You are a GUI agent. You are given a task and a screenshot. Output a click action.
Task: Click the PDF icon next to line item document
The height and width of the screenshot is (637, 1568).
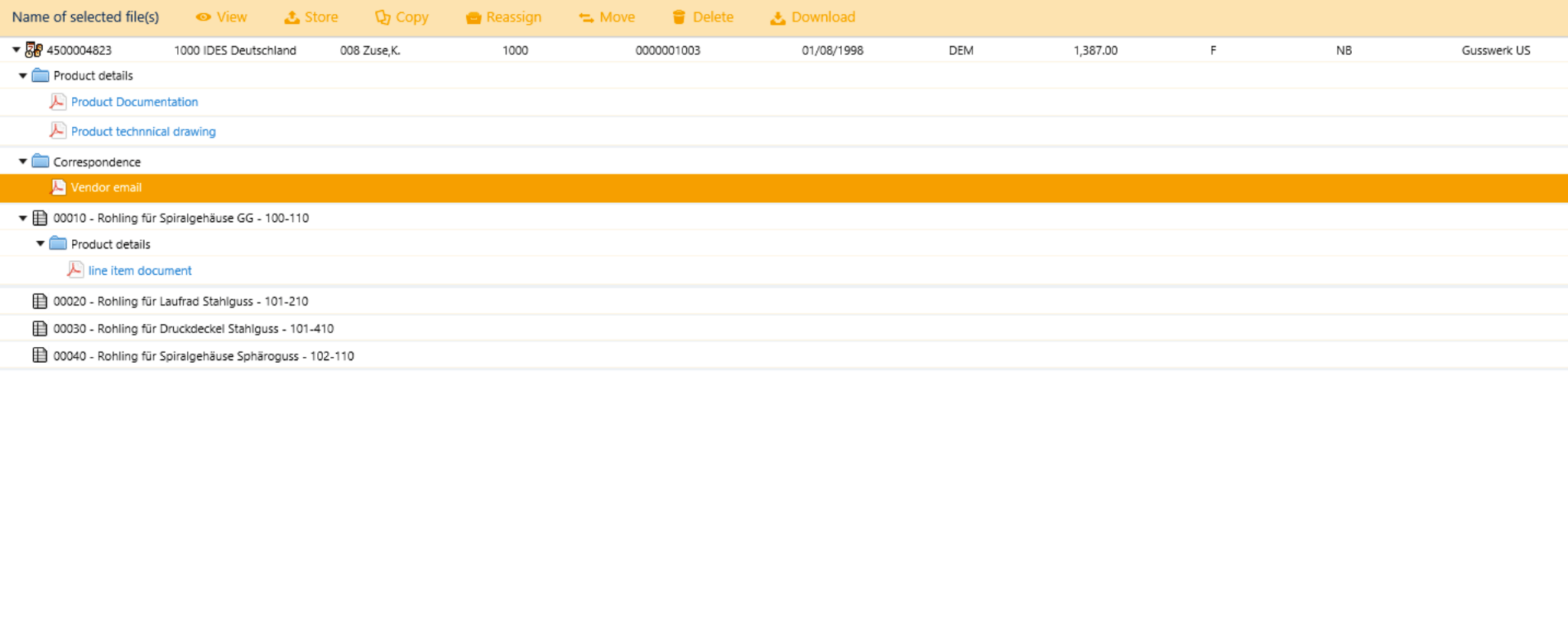pyautogui.click(x=75, y=270)
